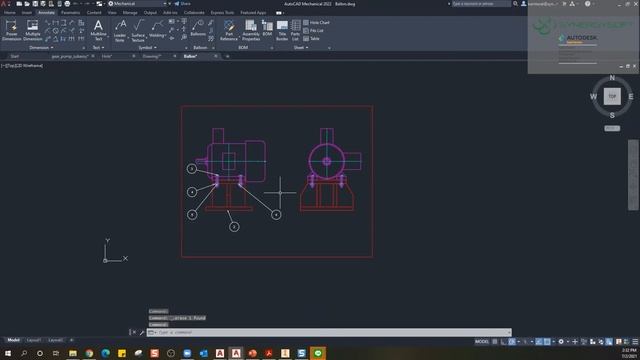Click the TOP face of the ViewCube
The image size is (640, 360).
[612, 96]
